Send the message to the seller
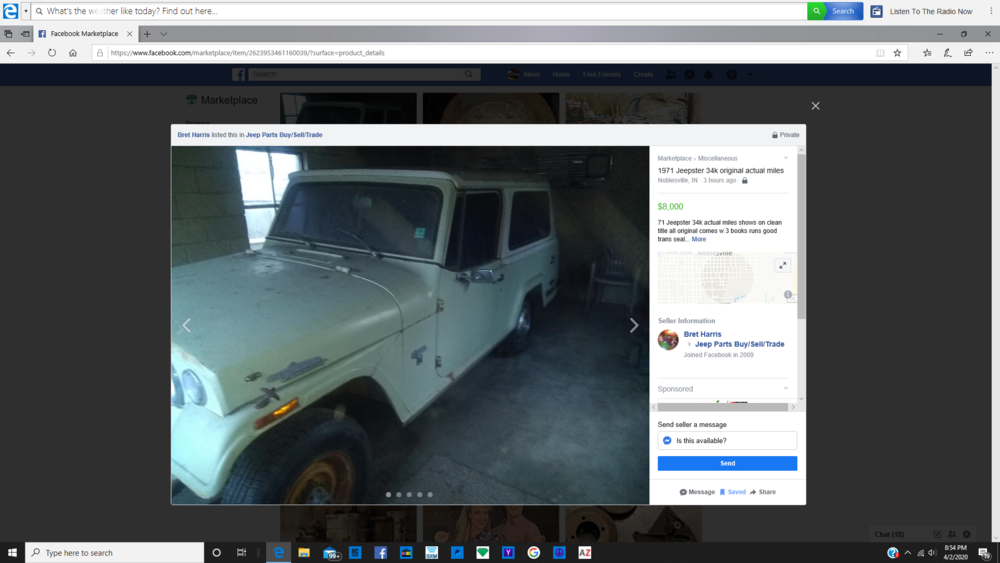 (x=727, y=464)
